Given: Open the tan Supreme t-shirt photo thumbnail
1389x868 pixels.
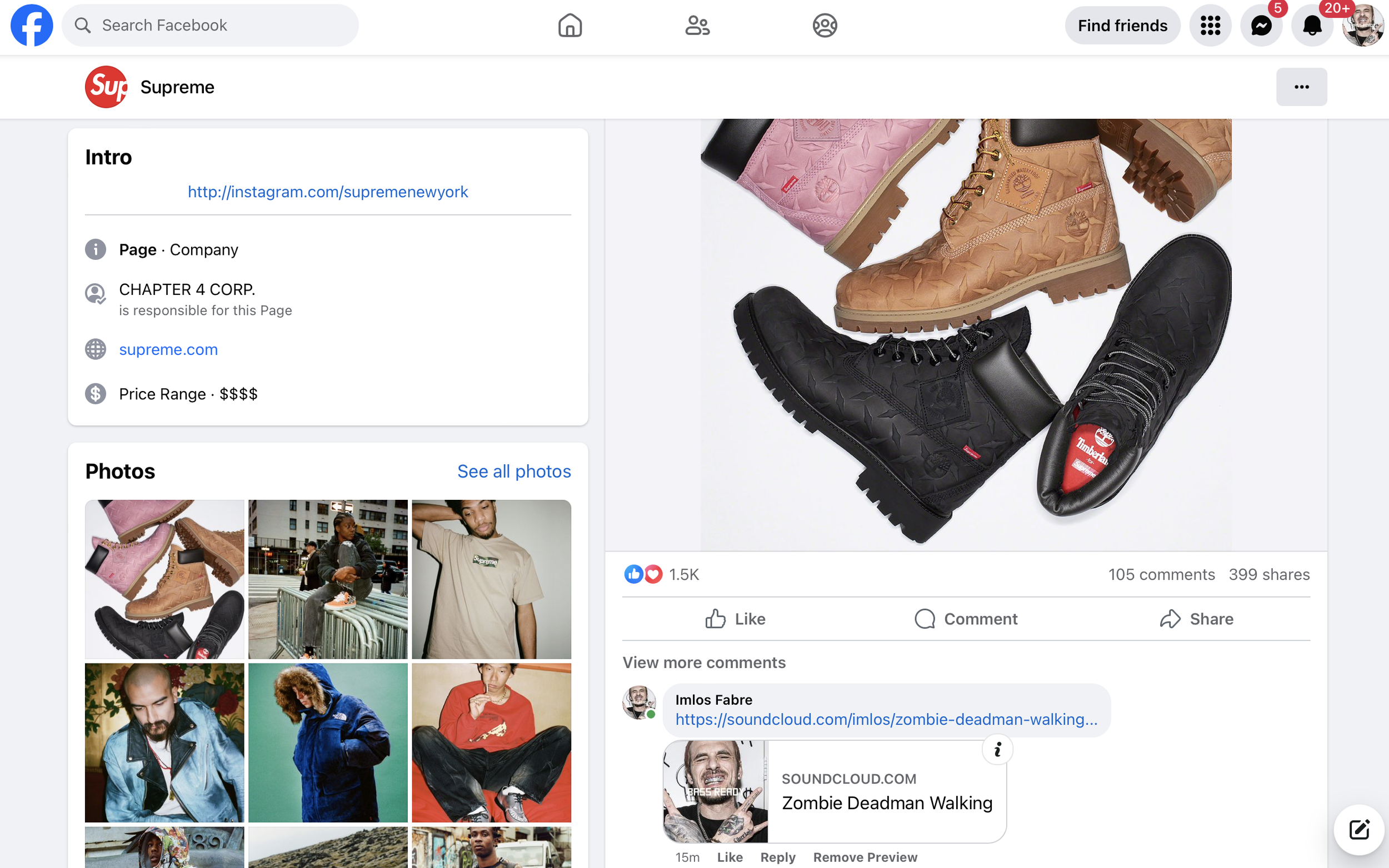Looking at the screenshot, I should [492, 579].
